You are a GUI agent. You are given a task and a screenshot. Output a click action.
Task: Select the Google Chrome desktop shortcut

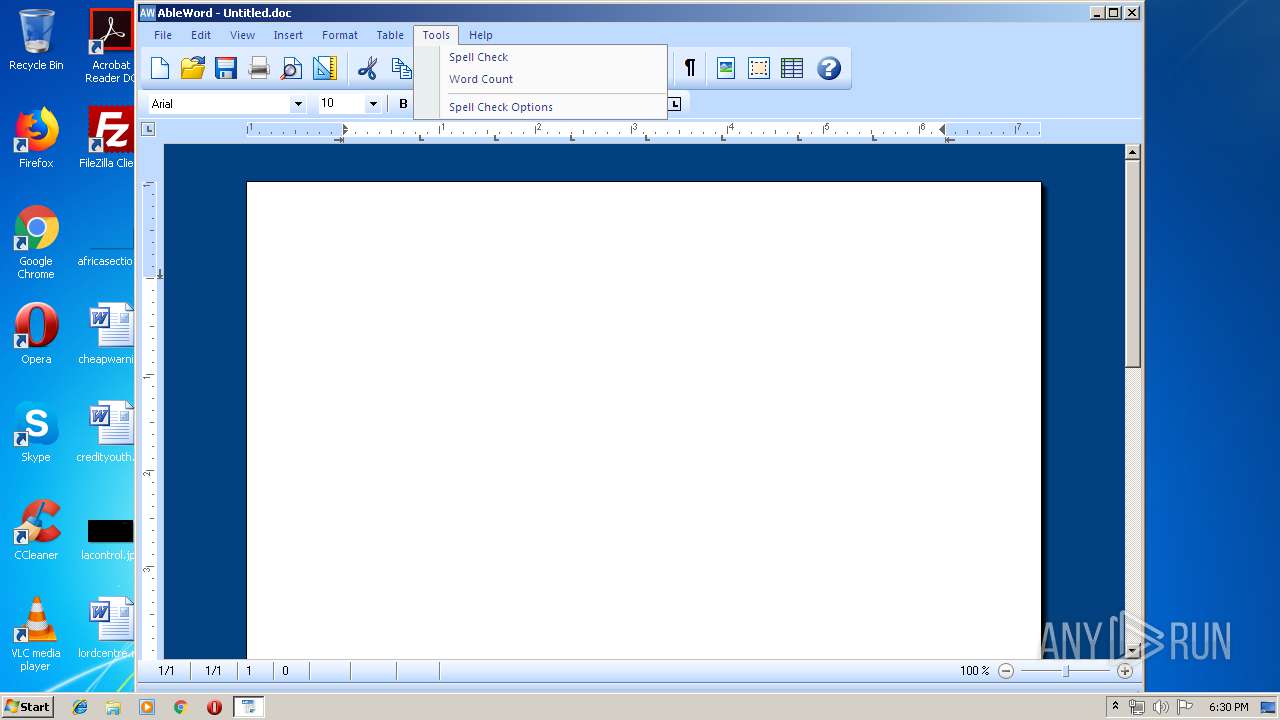36,242
